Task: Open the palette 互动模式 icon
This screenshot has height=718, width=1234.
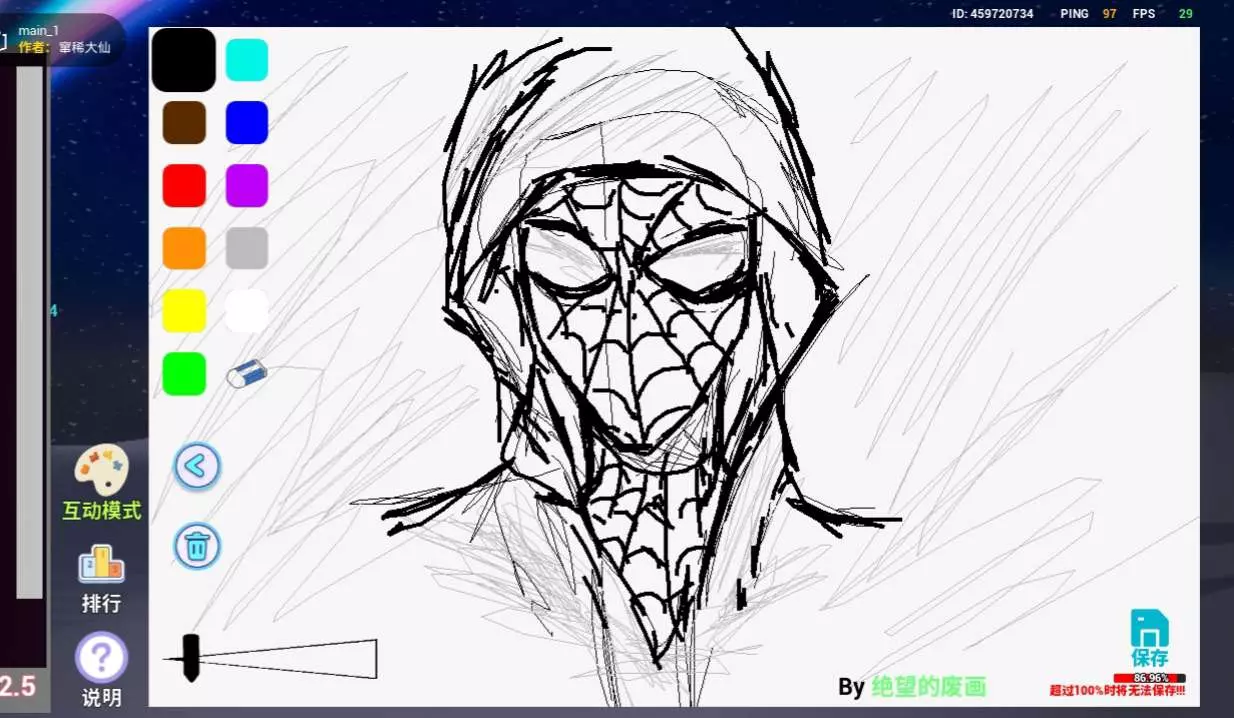Action: coord(102,470)
